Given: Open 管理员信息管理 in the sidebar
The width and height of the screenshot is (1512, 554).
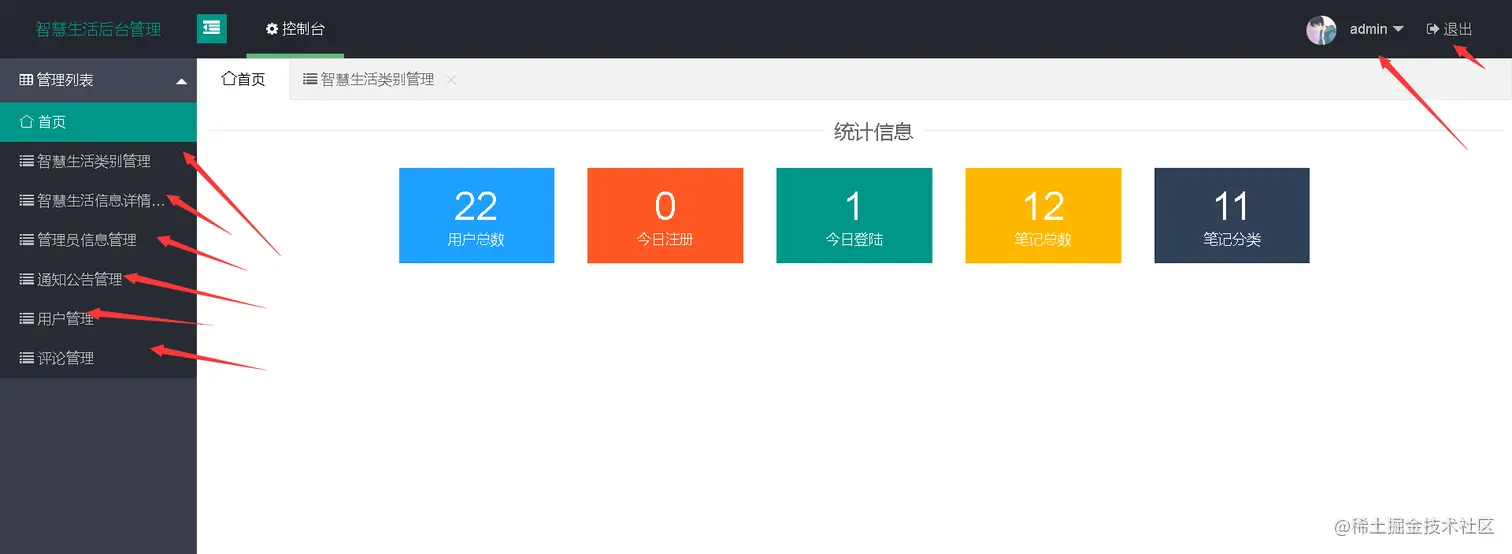Looking at the screenshot, I should pyautogui.click(x=98, y=240).
